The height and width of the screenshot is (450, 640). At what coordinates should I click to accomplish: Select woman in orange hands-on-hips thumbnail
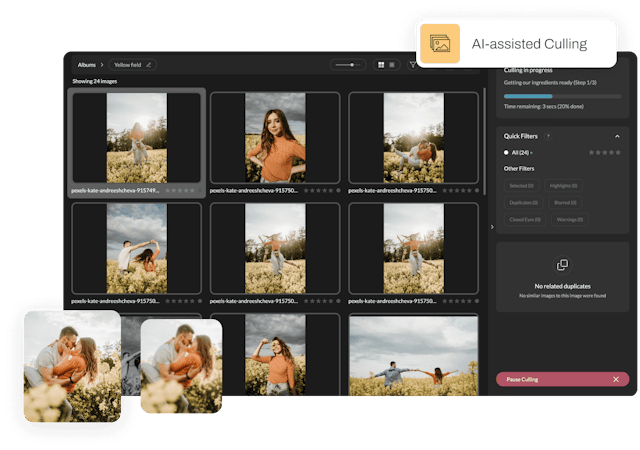(275, 137)
